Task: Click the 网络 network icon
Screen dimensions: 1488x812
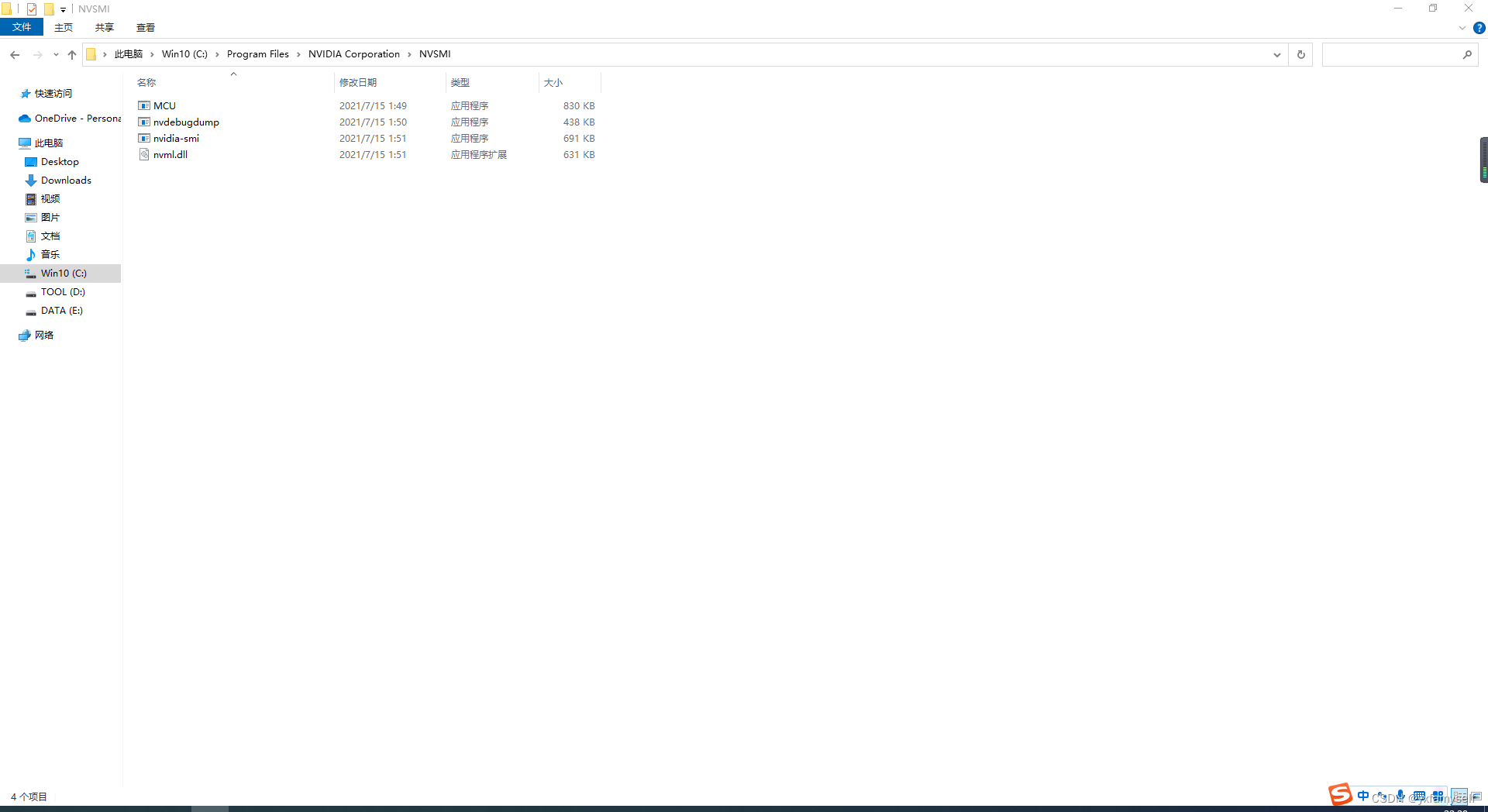Action: (x=25, y=335)
